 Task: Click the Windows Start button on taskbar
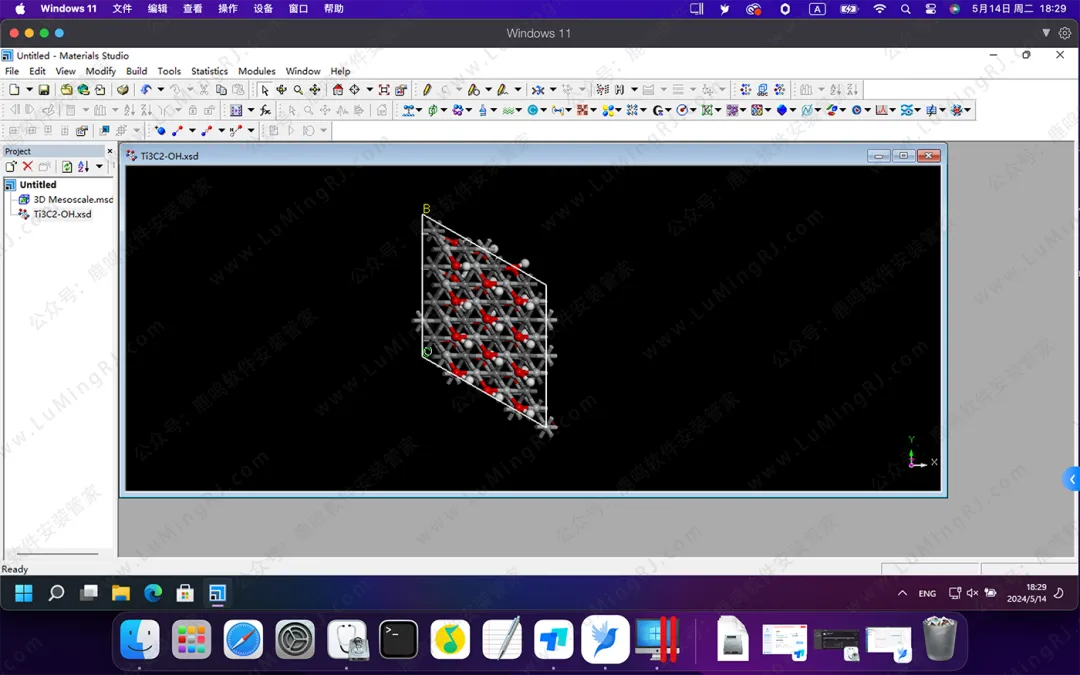coord(24,593)
